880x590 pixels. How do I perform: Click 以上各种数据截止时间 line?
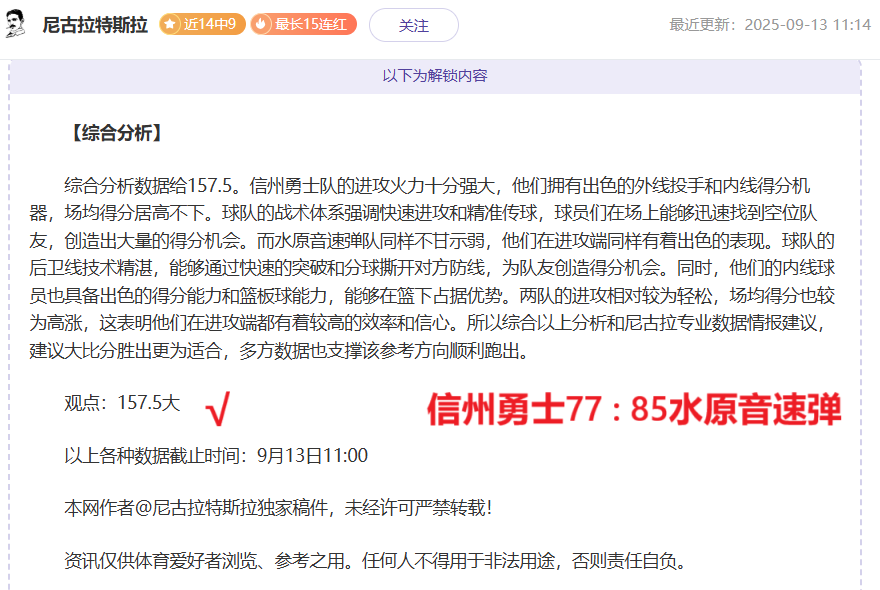216,455
